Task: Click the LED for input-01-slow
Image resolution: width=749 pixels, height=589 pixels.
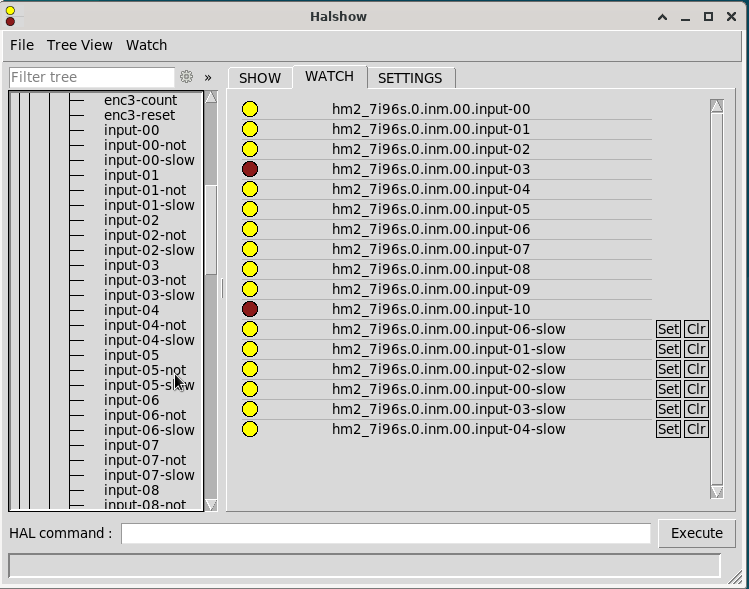Action: (x=250, y=349)
